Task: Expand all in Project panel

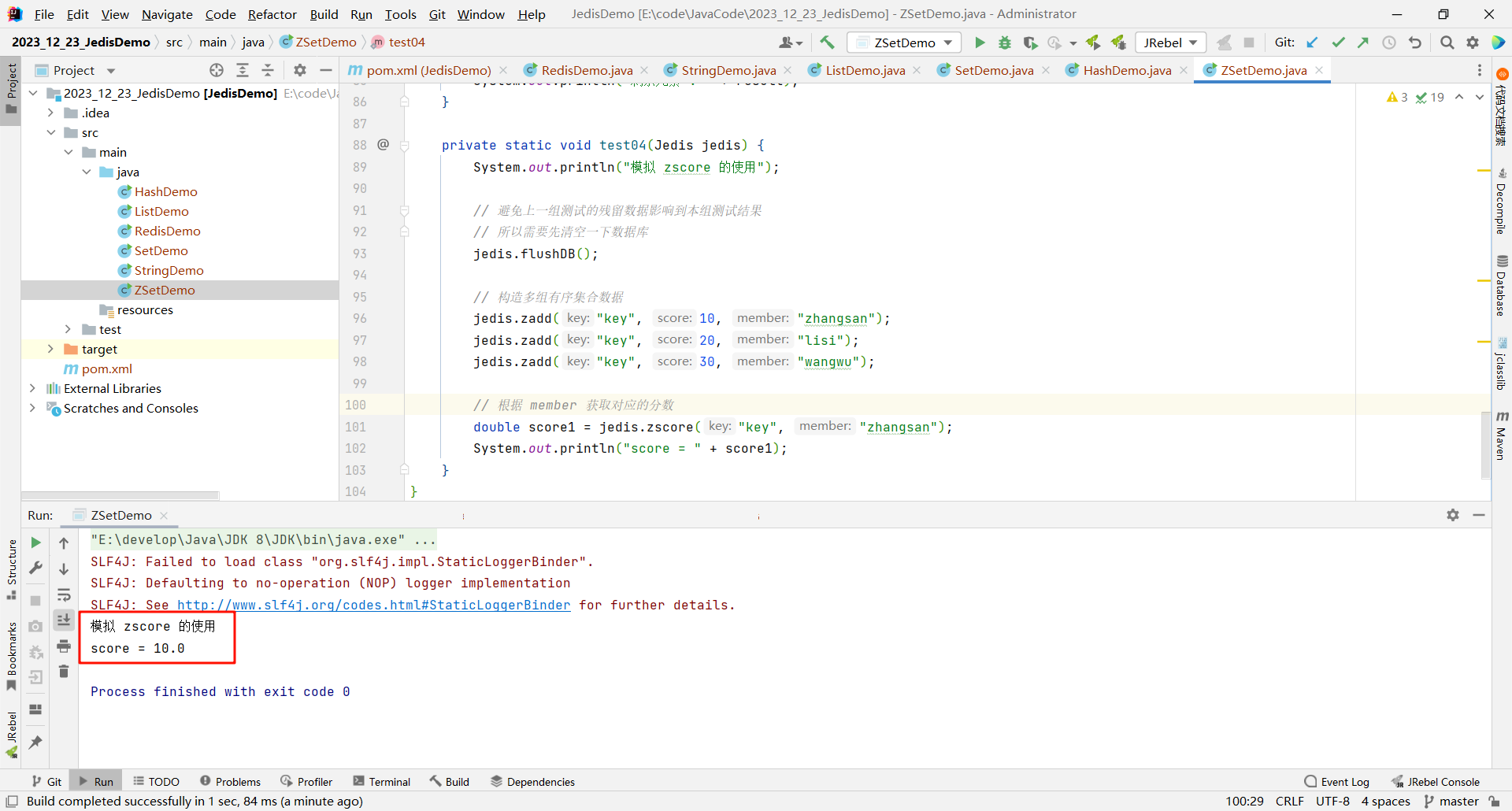Action: pyautogui.click(x=243, y=70)
